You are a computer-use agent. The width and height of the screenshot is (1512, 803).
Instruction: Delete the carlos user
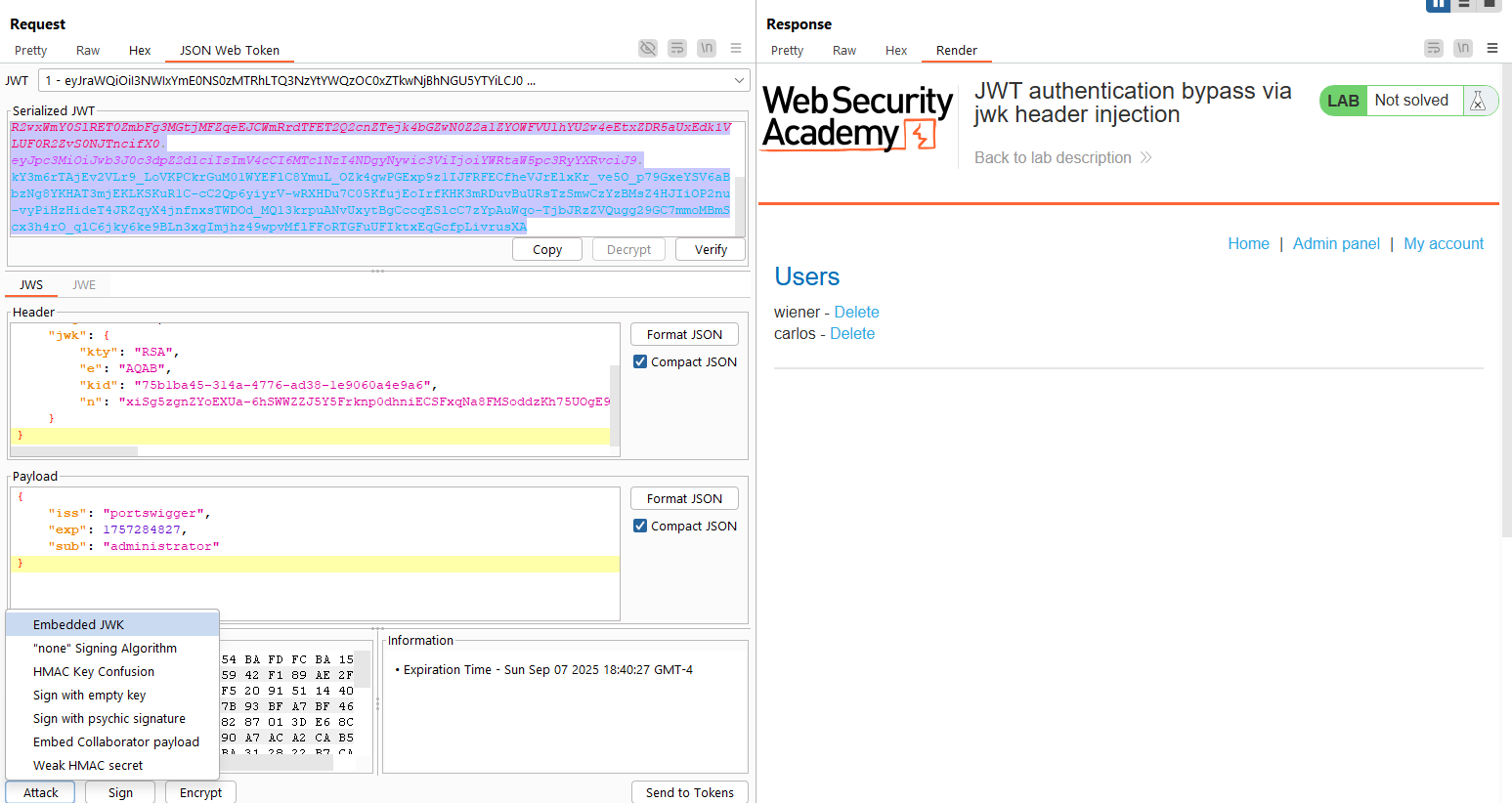[x=852, y=333]
